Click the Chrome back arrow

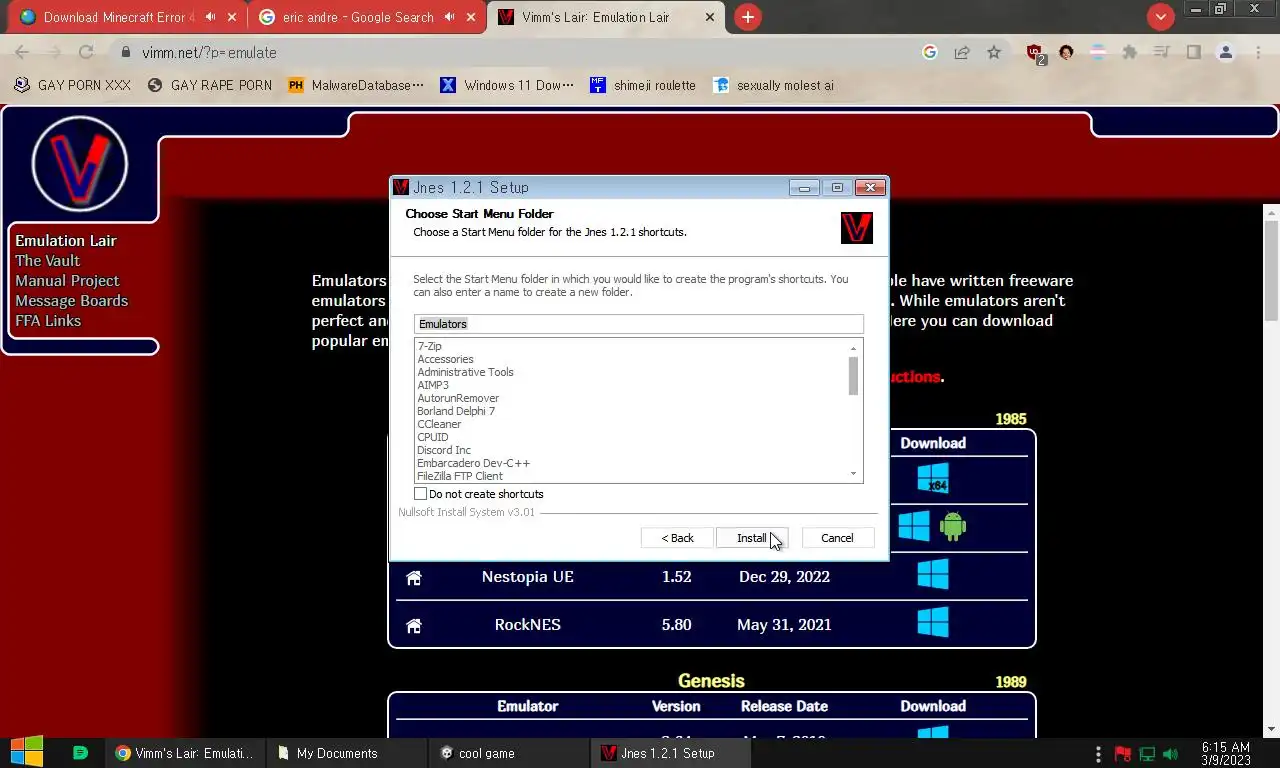pos(22,52)
